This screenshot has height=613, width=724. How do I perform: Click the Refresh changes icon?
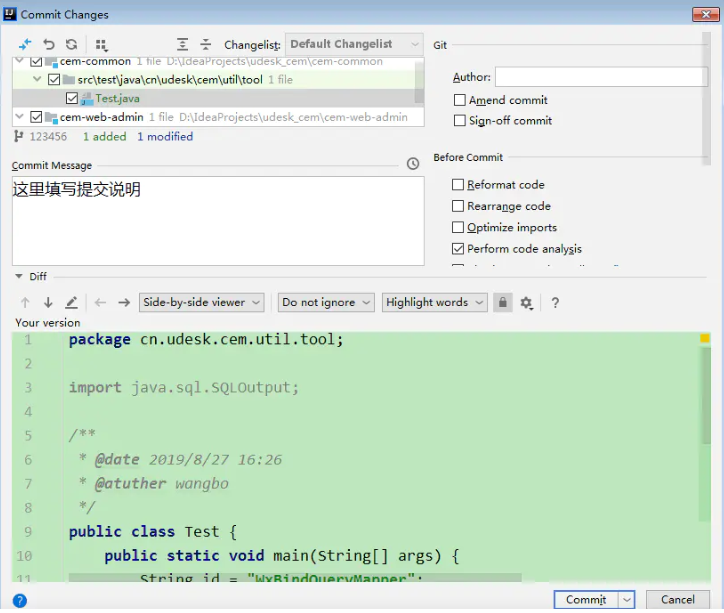click(72, 45)
